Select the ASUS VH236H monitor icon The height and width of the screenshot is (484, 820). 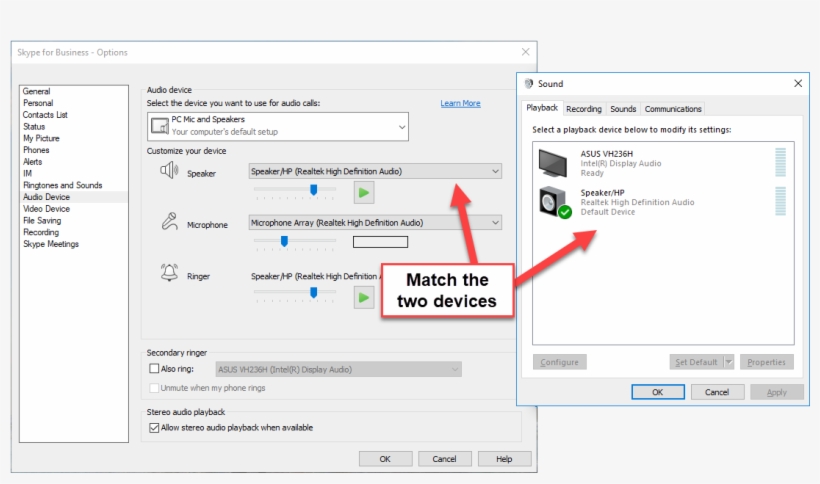click(553, 163)
